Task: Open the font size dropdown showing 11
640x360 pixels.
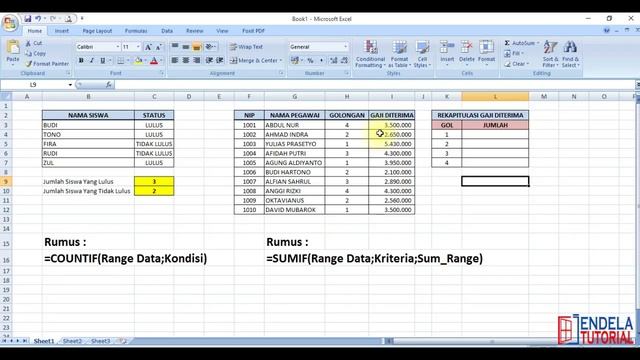Action: click(x=138, y=47)
